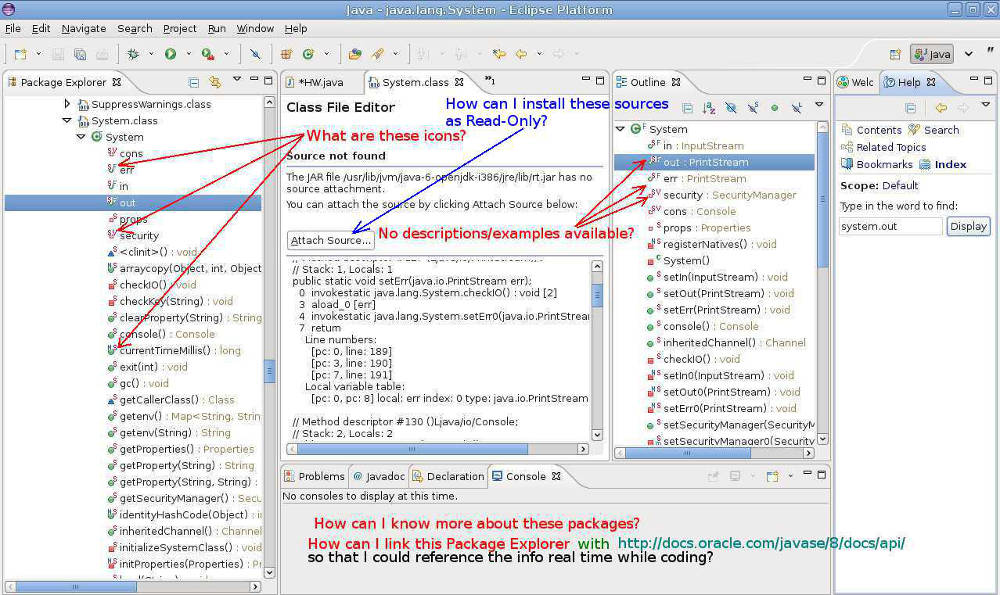Click New Java Class toolbar icon
1000x595 pixels.
(x=308, y=54)
